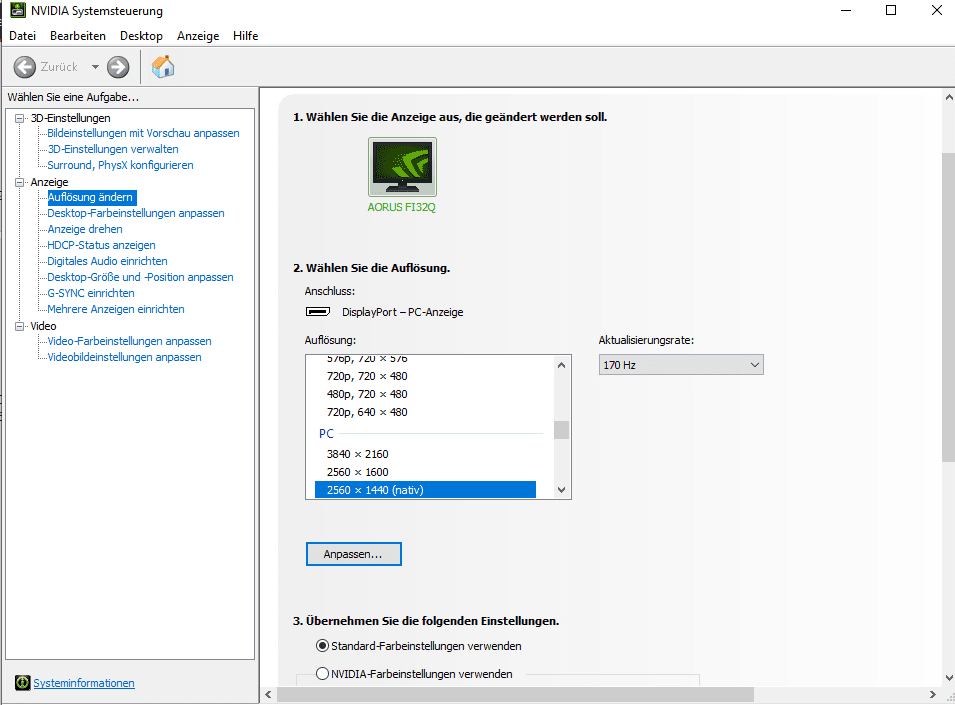The image size is (955, 705).
Task: Open Videobildeinstellungen anpassen
Action: (x=124, y=357)
